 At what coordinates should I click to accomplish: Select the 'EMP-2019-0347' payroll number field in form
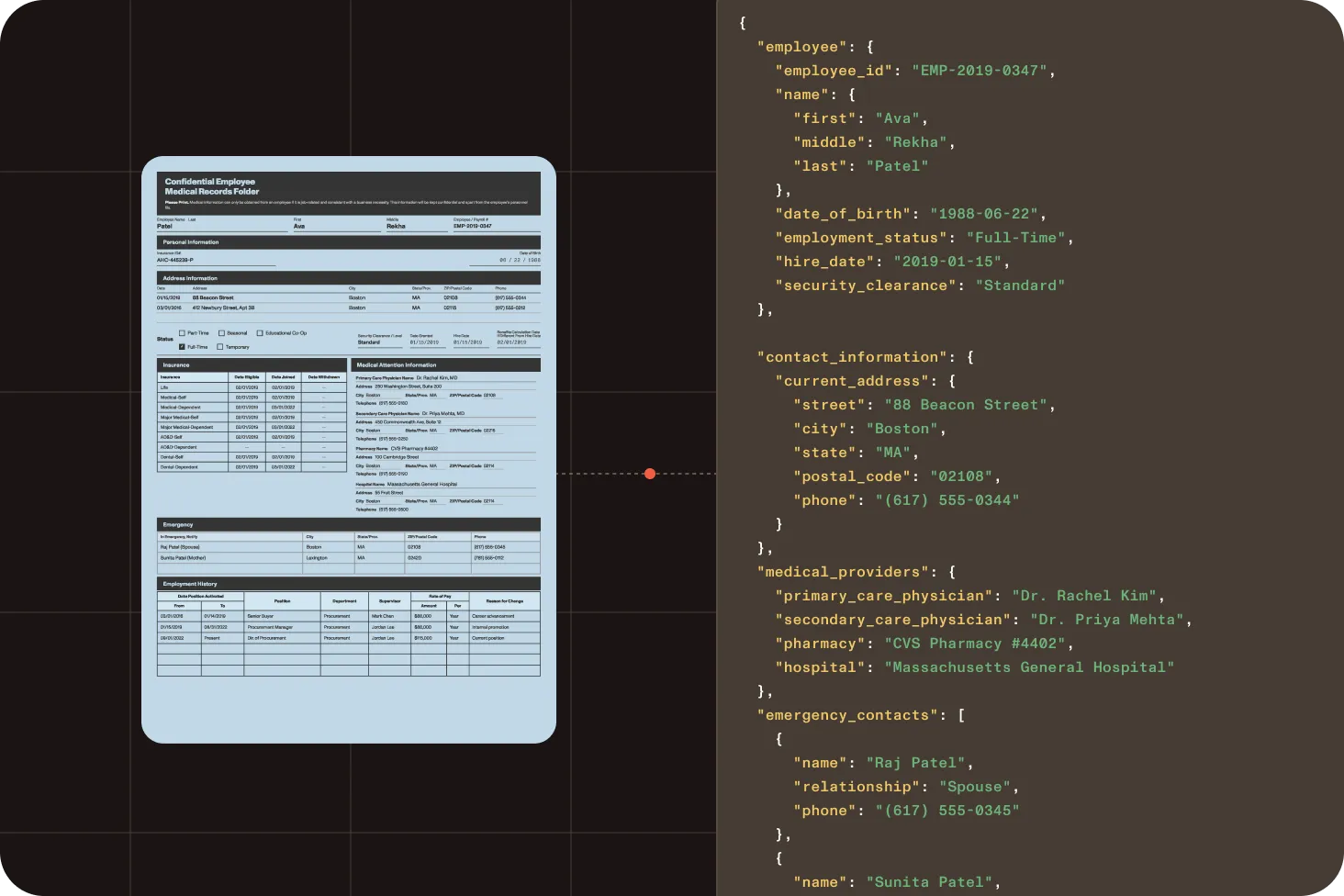coord(496,226)
